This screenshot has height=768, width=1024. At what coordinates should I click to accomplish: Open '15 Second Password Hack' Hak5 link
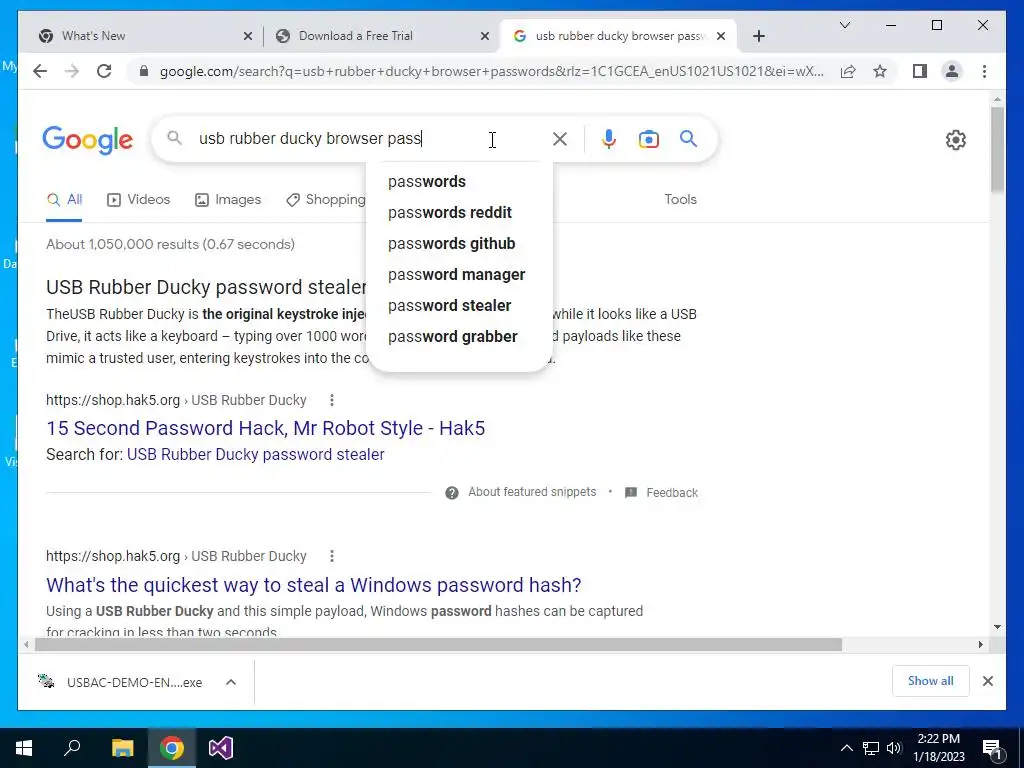265,428
